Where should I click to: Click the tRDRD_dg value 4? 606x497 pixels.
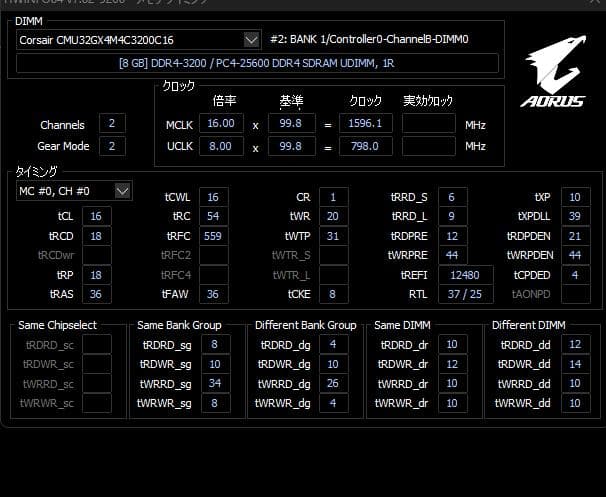click(334, 344)
